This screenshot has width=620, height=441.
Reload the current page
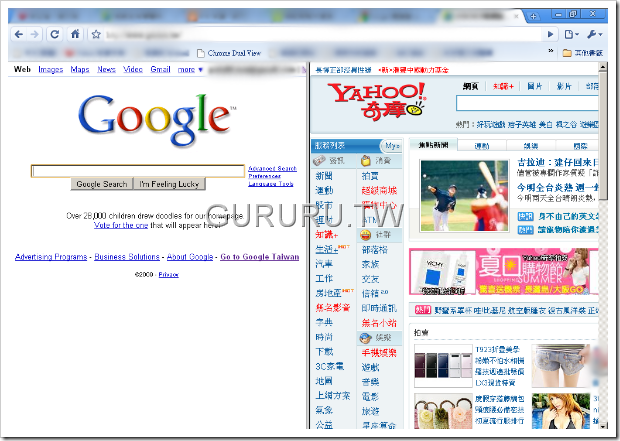tap(55, 34)
